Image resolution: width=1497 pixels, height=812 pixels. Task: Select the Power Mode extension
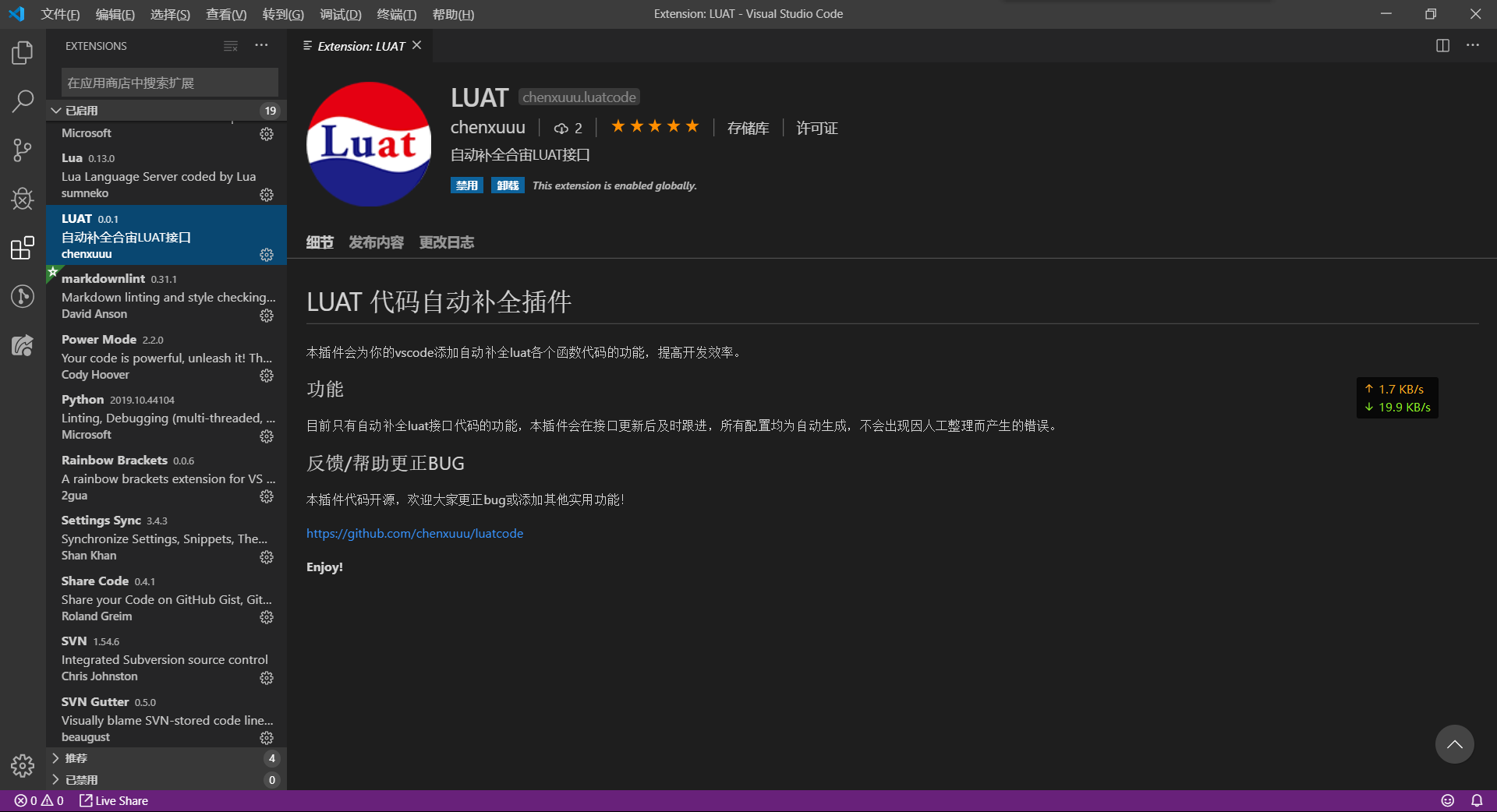coord(166,356)
